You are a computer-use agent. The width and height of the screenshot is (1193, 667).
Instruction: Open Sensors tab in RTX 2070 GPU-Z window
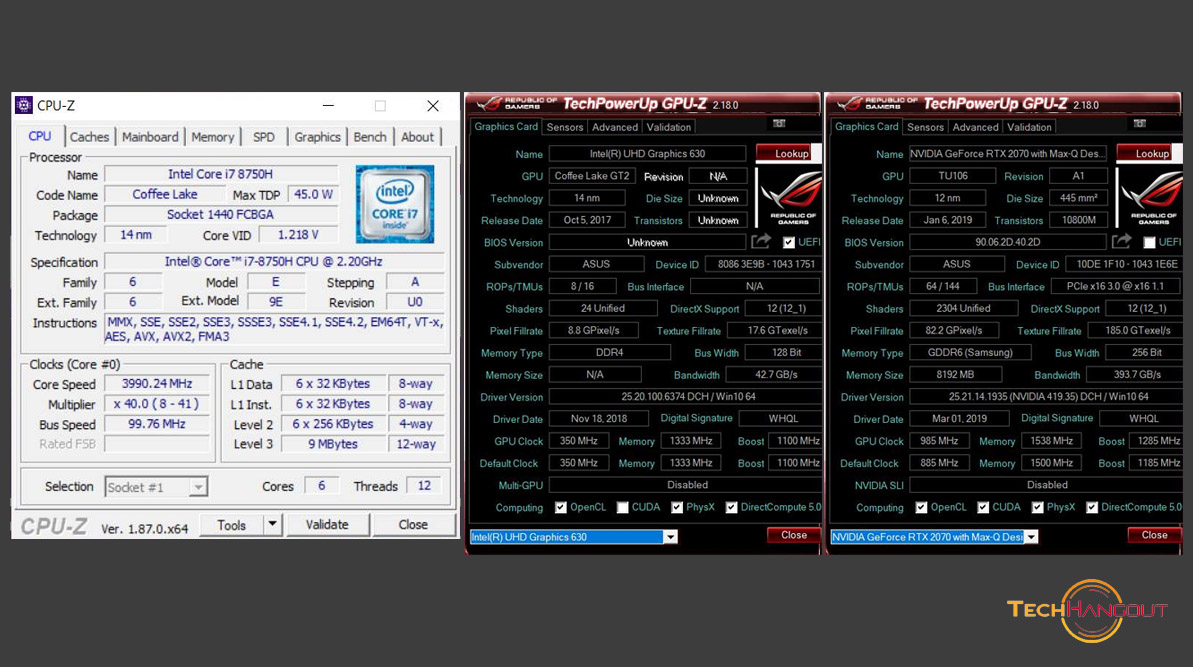point(925,127)
